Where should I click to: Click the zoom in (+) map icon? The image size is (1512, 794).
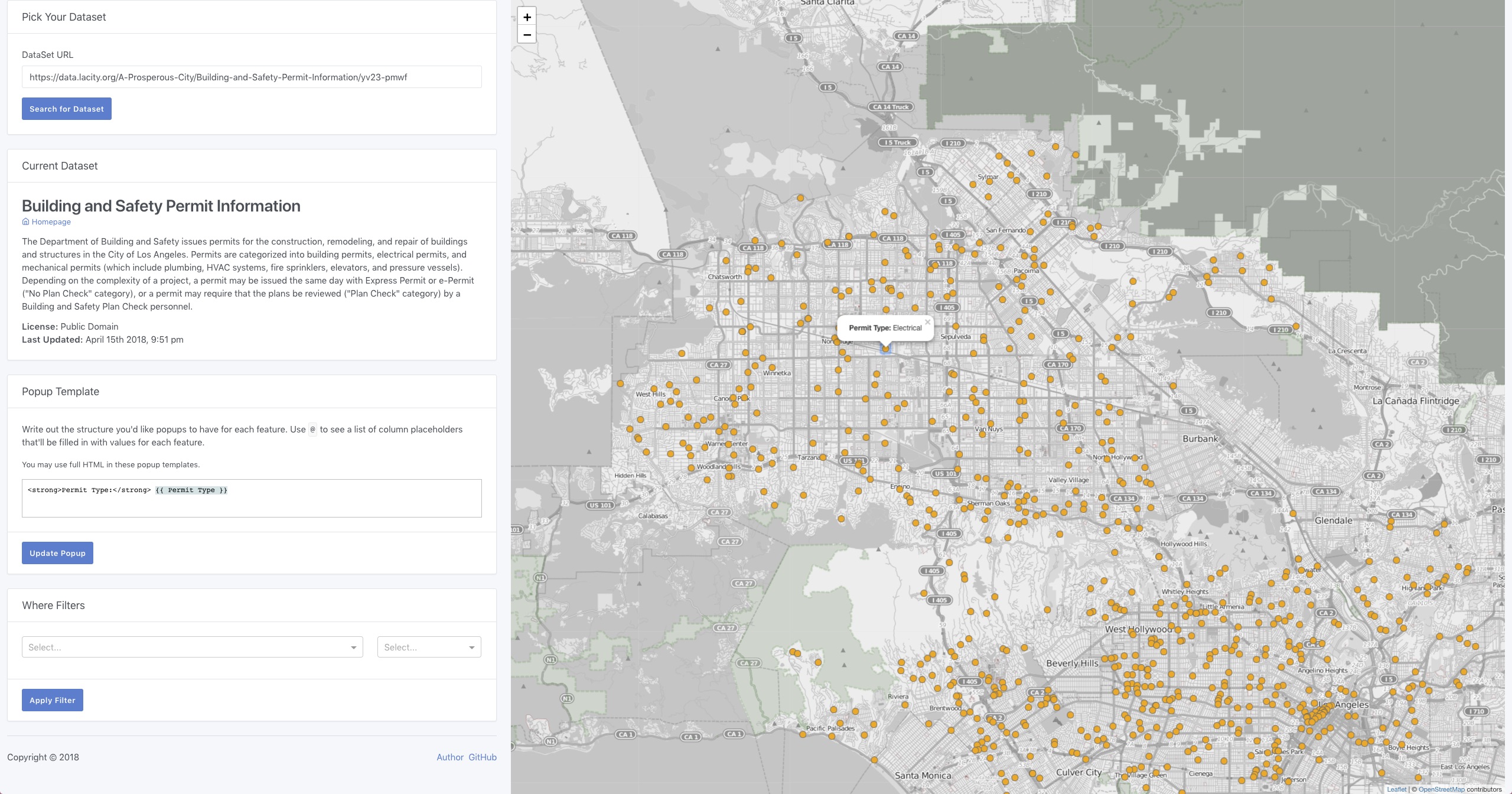coord(527,16)
